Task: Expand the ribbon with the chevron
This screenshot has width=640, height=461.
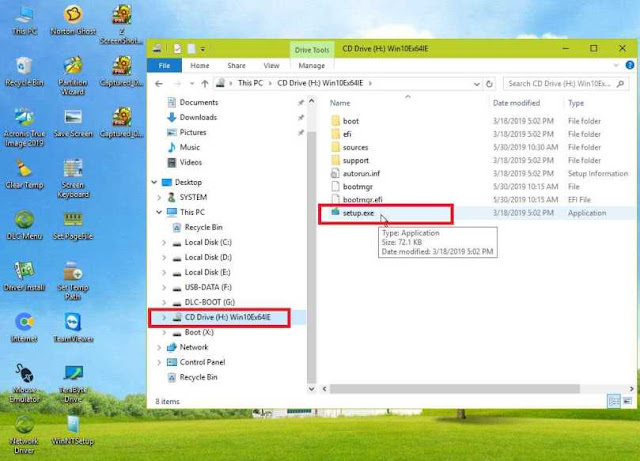Action: (x=616, y=65)
